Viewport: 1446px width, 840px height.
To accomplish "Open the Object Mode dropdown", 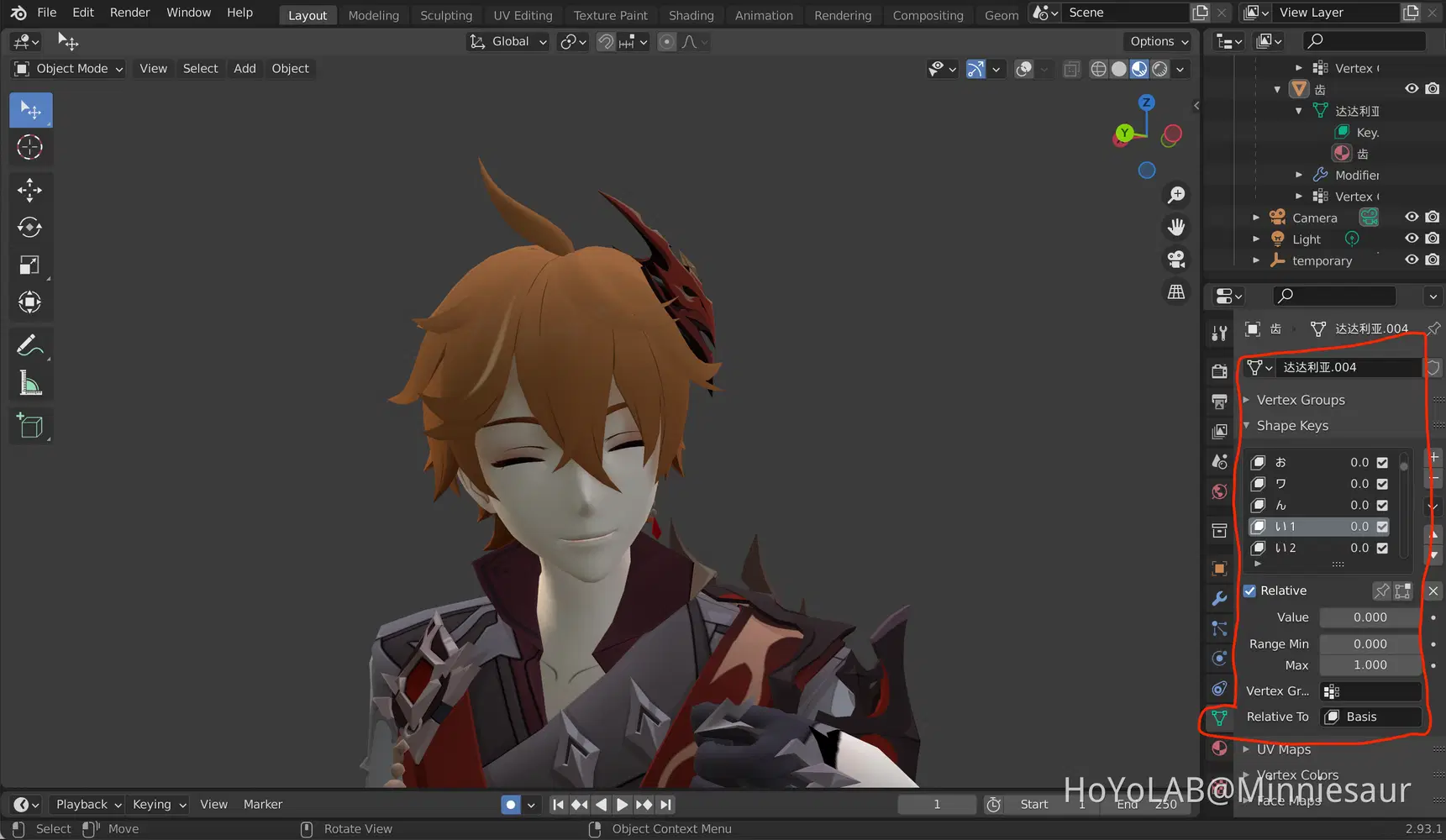I will (x=69, y=69).
